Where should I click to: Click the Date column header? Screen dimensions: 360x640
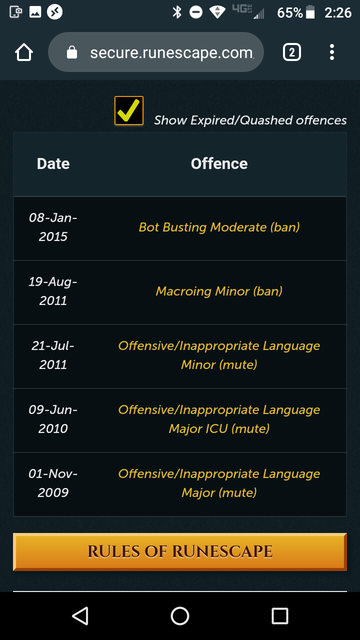[x=53, y=164]
